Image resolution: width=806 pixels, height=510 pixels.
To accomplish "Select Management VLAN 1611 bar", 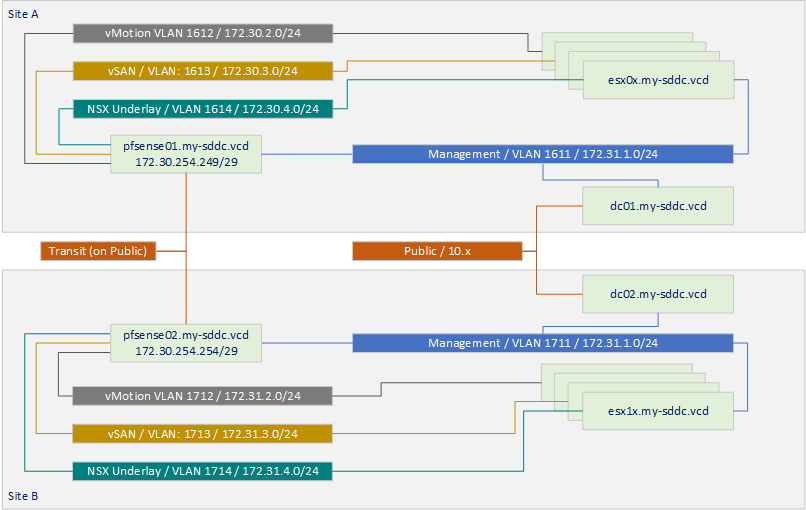I will coord(542,154).
